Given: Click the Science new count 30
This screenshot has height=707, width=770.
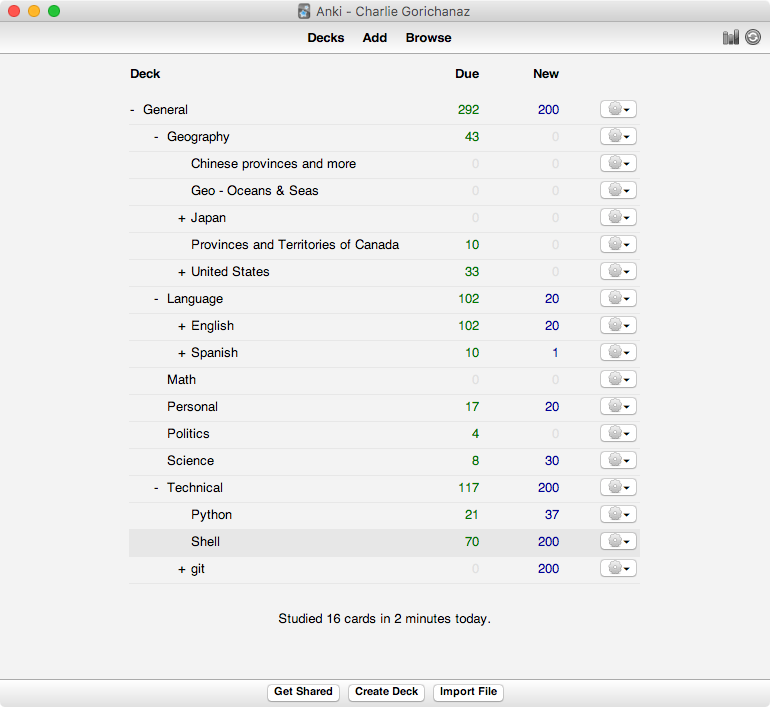Looking at the screenshot, I should click(552, 461).
